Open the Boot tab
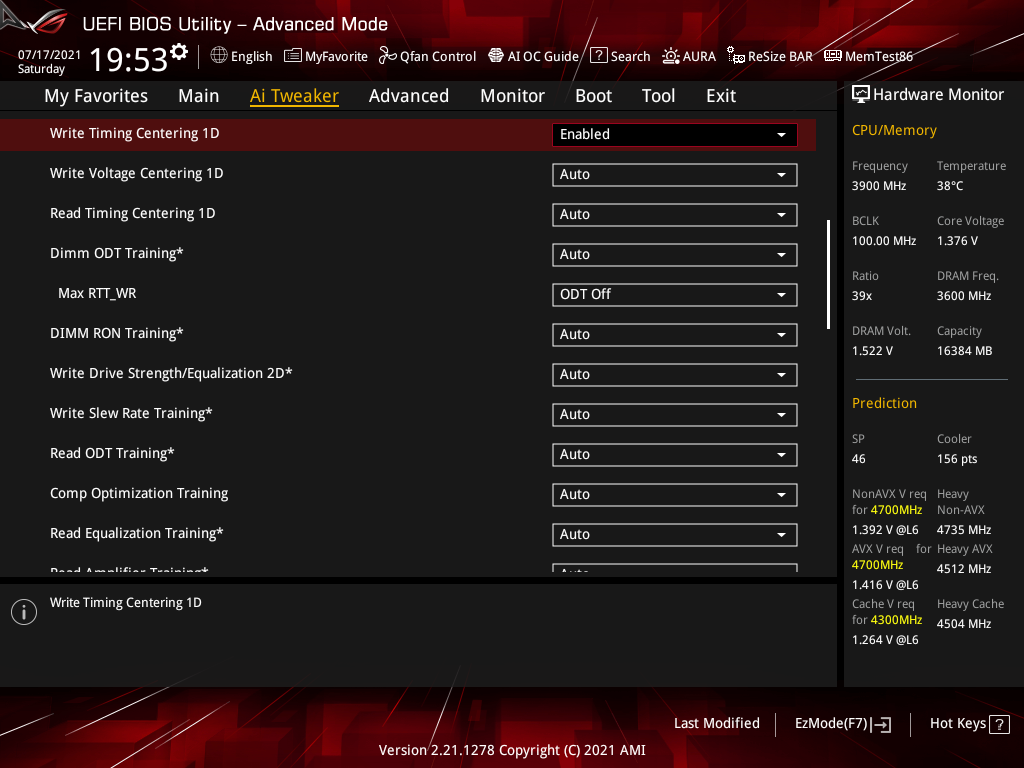The height and width of the screenshot is (768, 1024). [x=594, y=96]
